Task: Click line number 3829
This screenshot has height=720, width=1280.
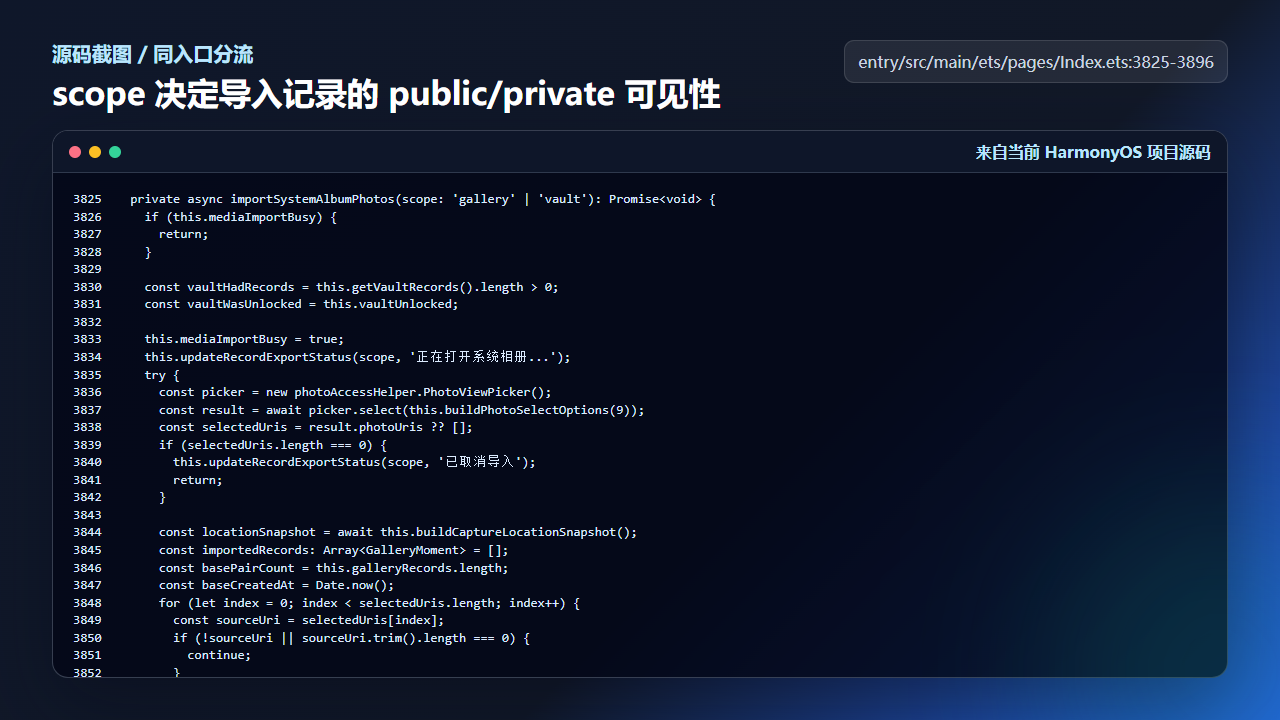Action: (x=87, y=269)
